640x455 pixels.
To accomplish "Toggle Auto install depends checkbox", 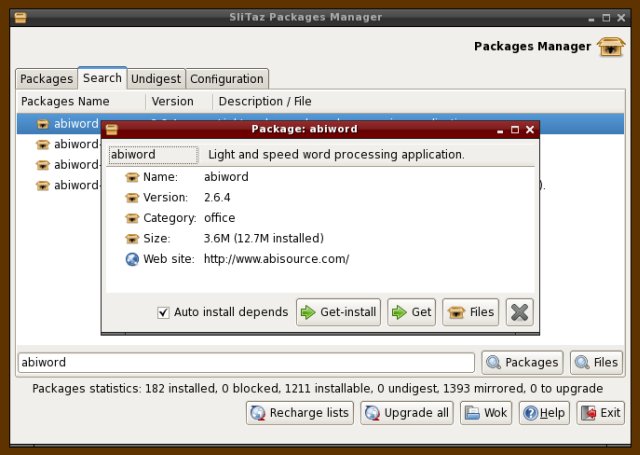I will [163, 313].
